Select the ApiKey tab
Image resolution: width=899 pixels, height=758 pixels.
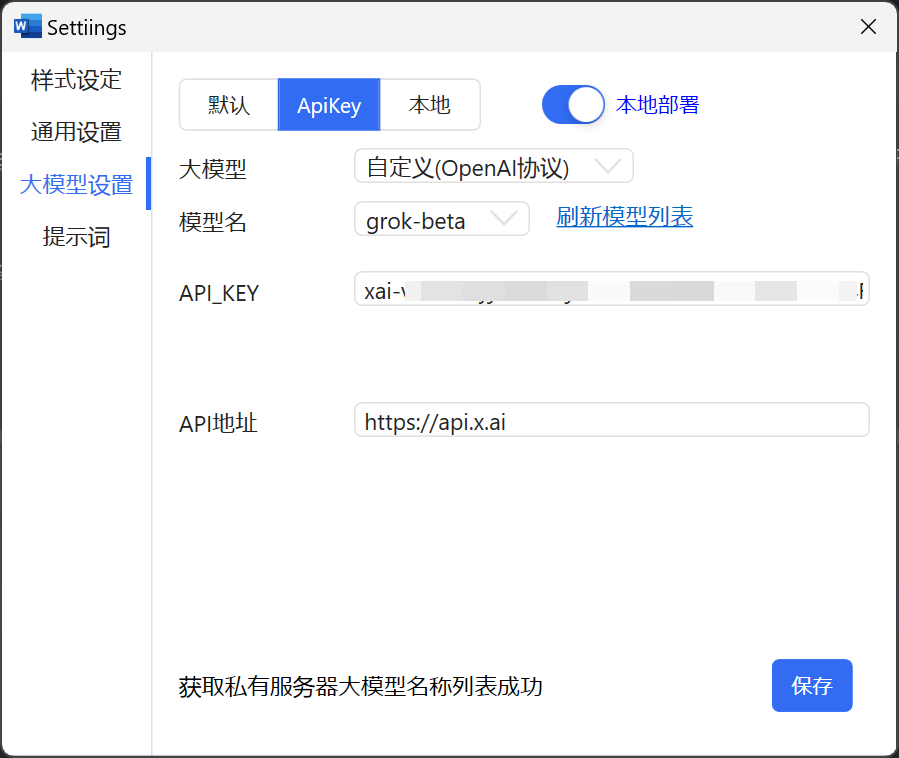(x=329, y=104)
